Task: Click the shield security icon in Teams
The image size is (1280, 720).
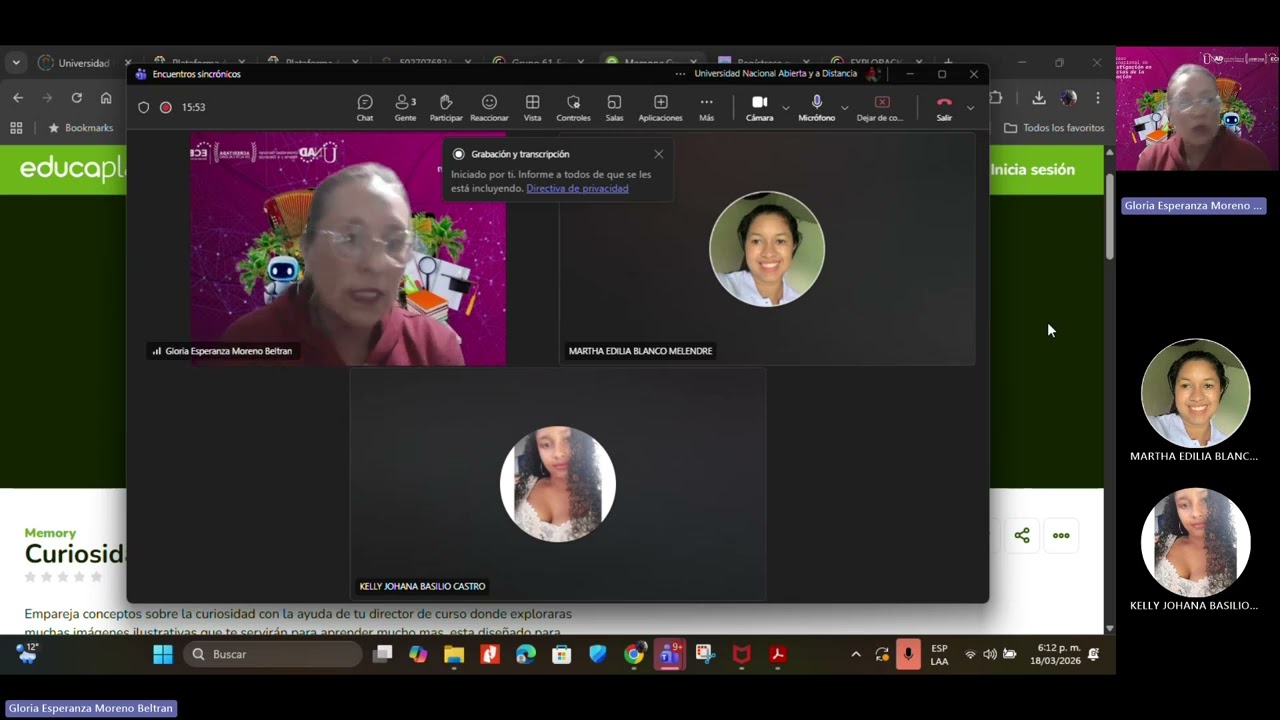Action: [143, 107]
